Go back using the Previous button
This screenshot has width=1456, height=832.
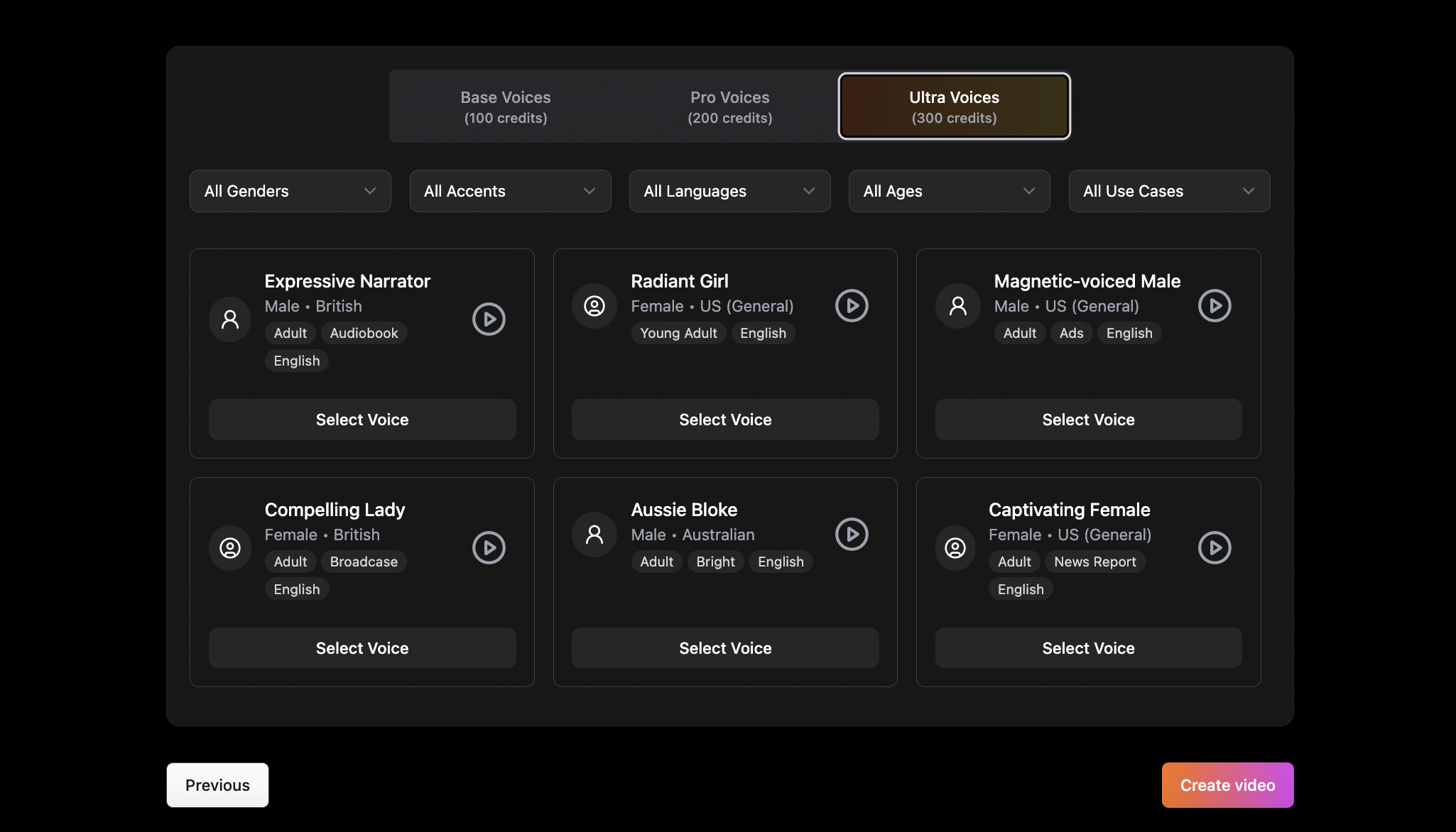coord(217,784)
